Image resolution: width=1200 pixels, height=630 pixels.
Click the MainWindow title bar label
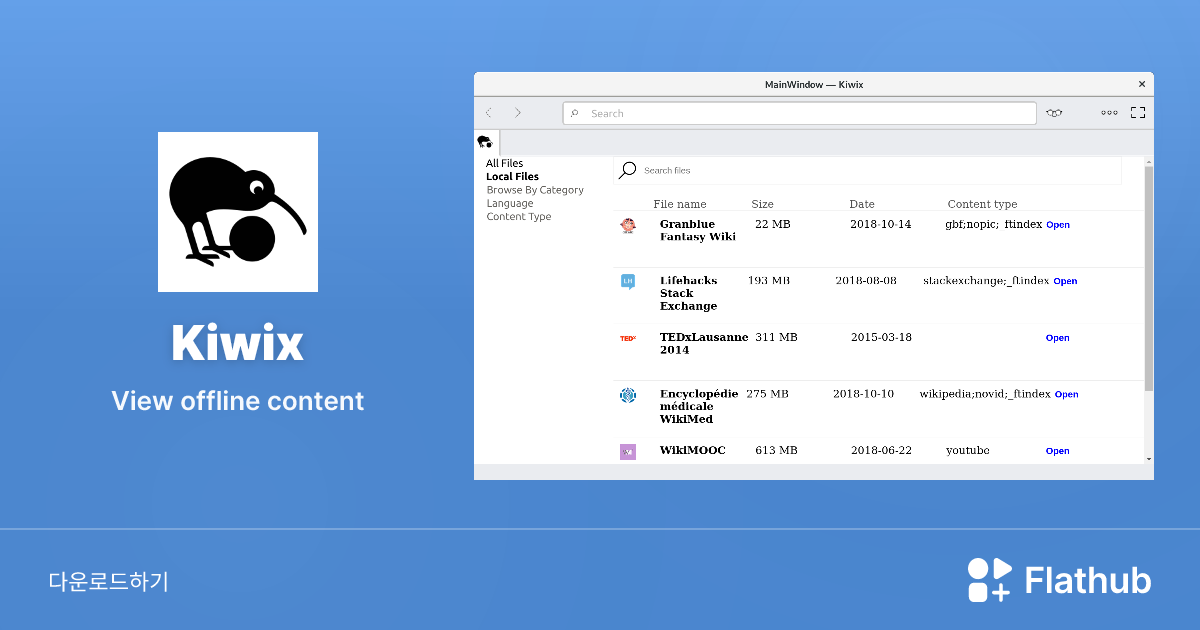point(814,84)
